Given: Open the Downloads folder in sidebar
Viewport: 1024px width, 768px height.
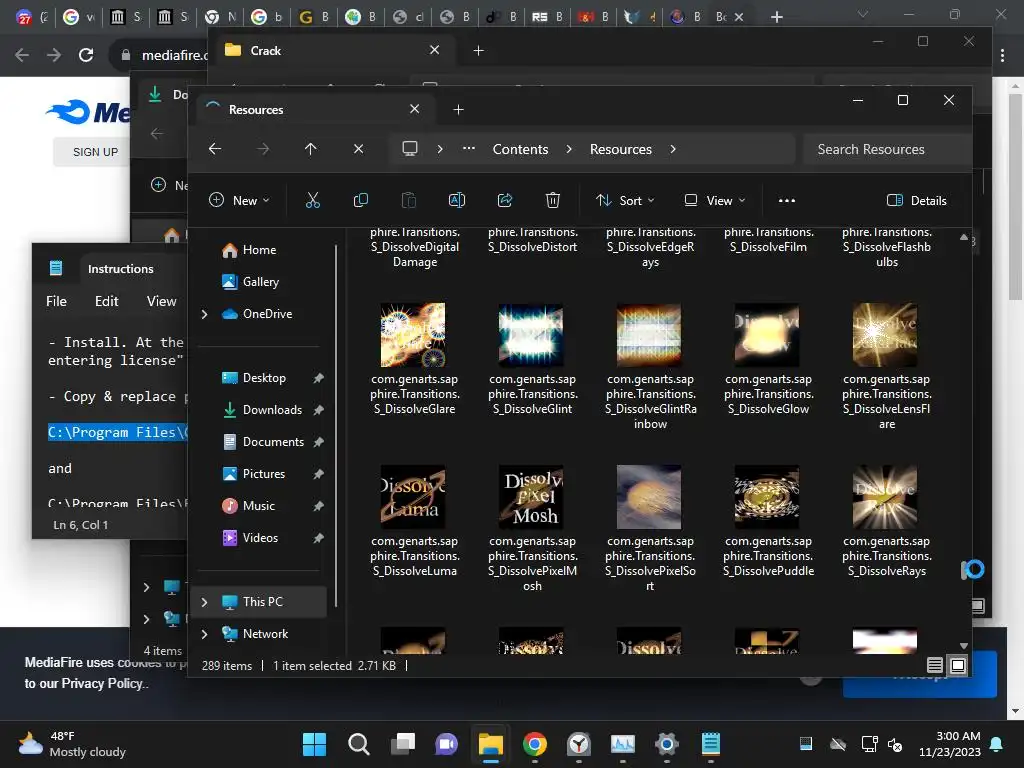Looking at the screenshot, I should (272, 410).
